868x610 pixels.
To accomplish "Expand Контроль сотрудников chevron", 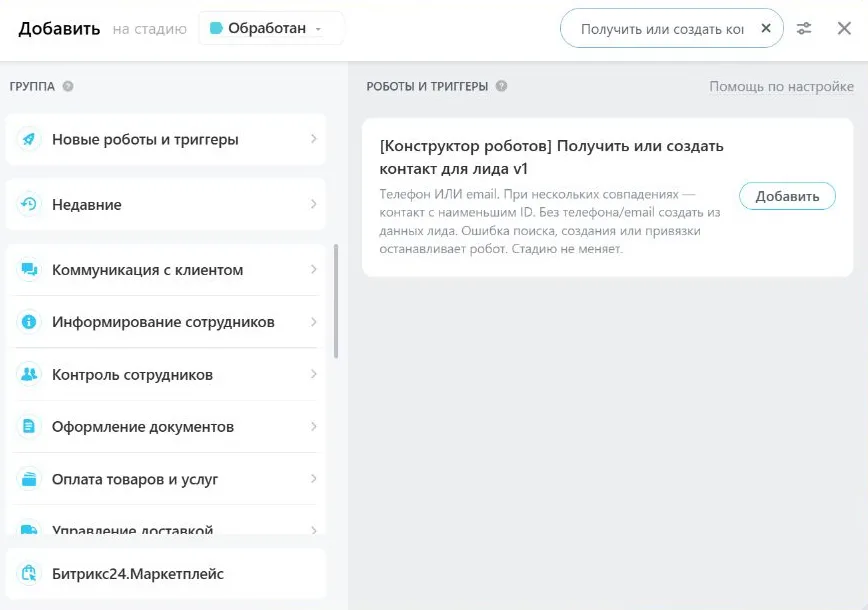I will coord(314,374).
